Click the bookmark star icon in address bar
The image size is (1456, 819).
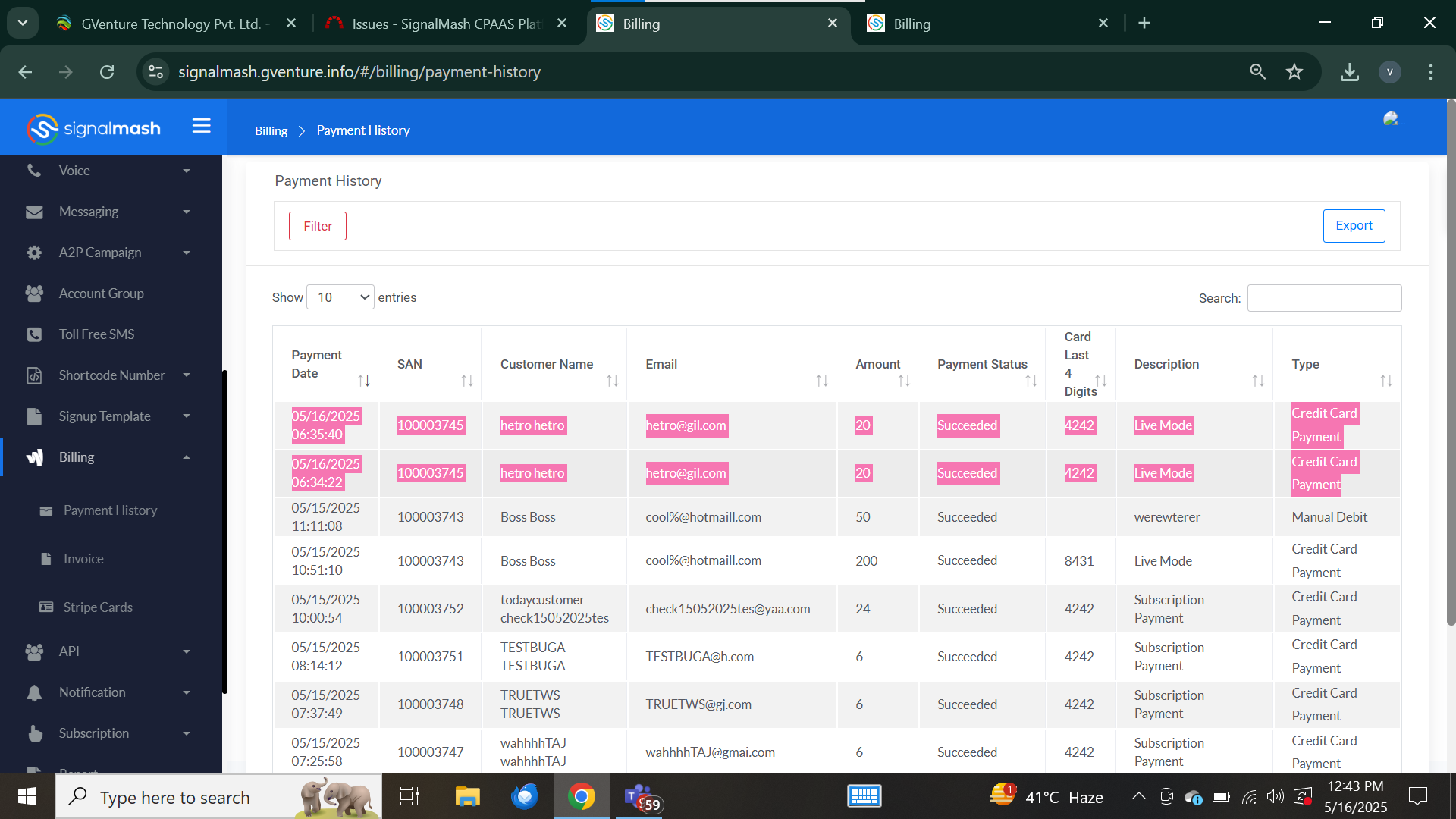pyautogui.click(x=1294, y=72)
